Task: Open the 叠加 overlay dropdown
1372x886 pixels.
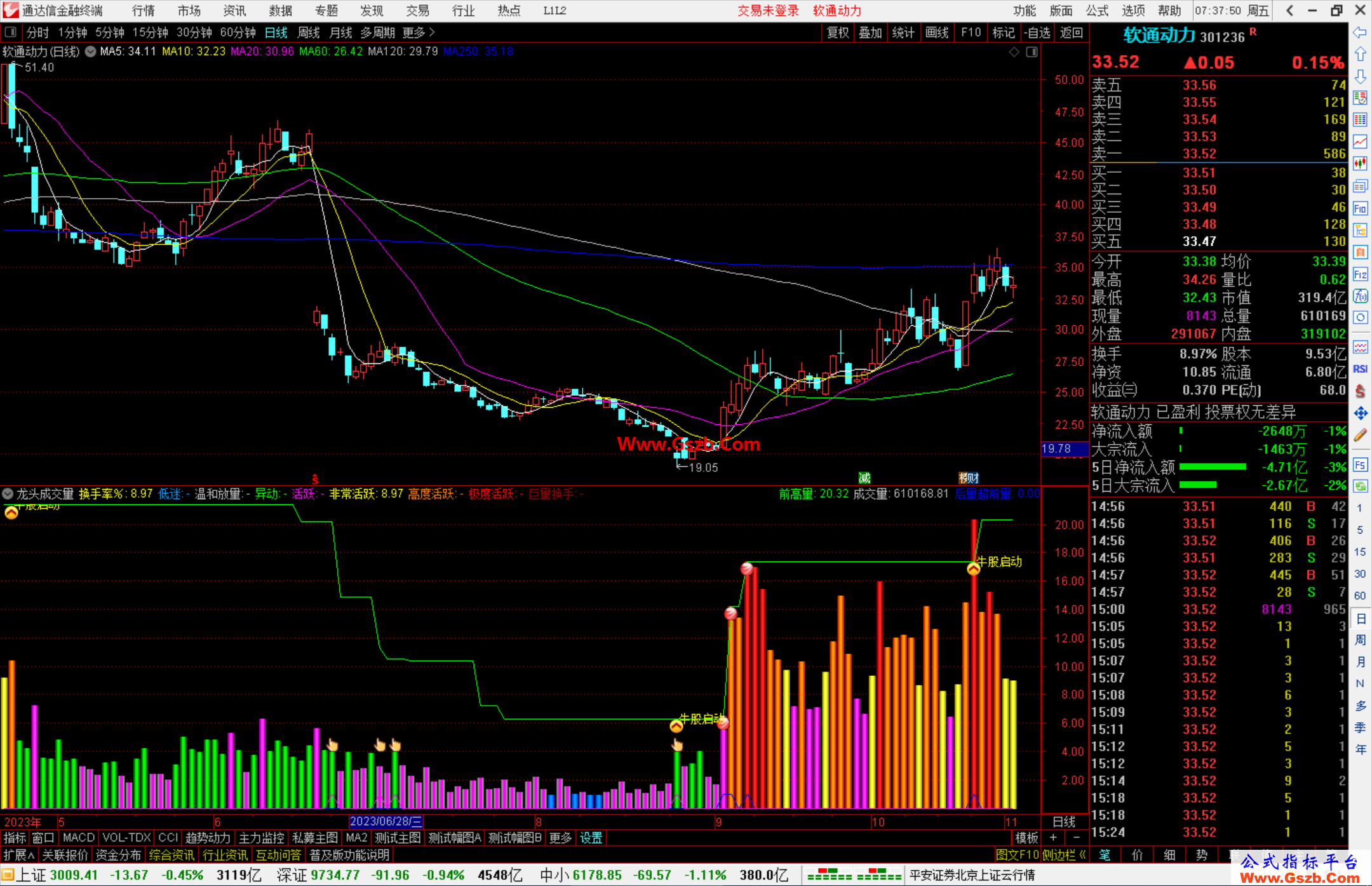Action: [870, 32]
